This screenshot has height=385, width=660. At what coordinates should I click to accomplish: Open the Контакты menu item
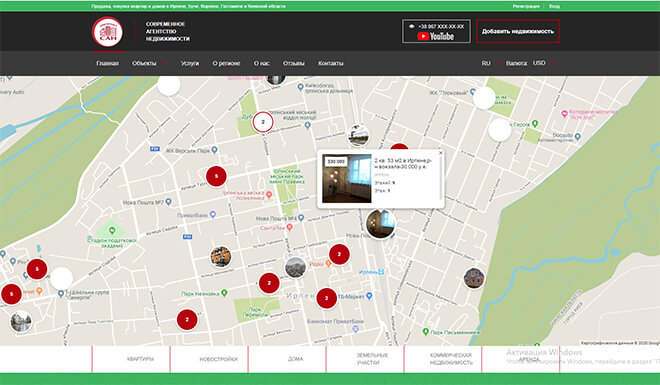tap(330, 63)
